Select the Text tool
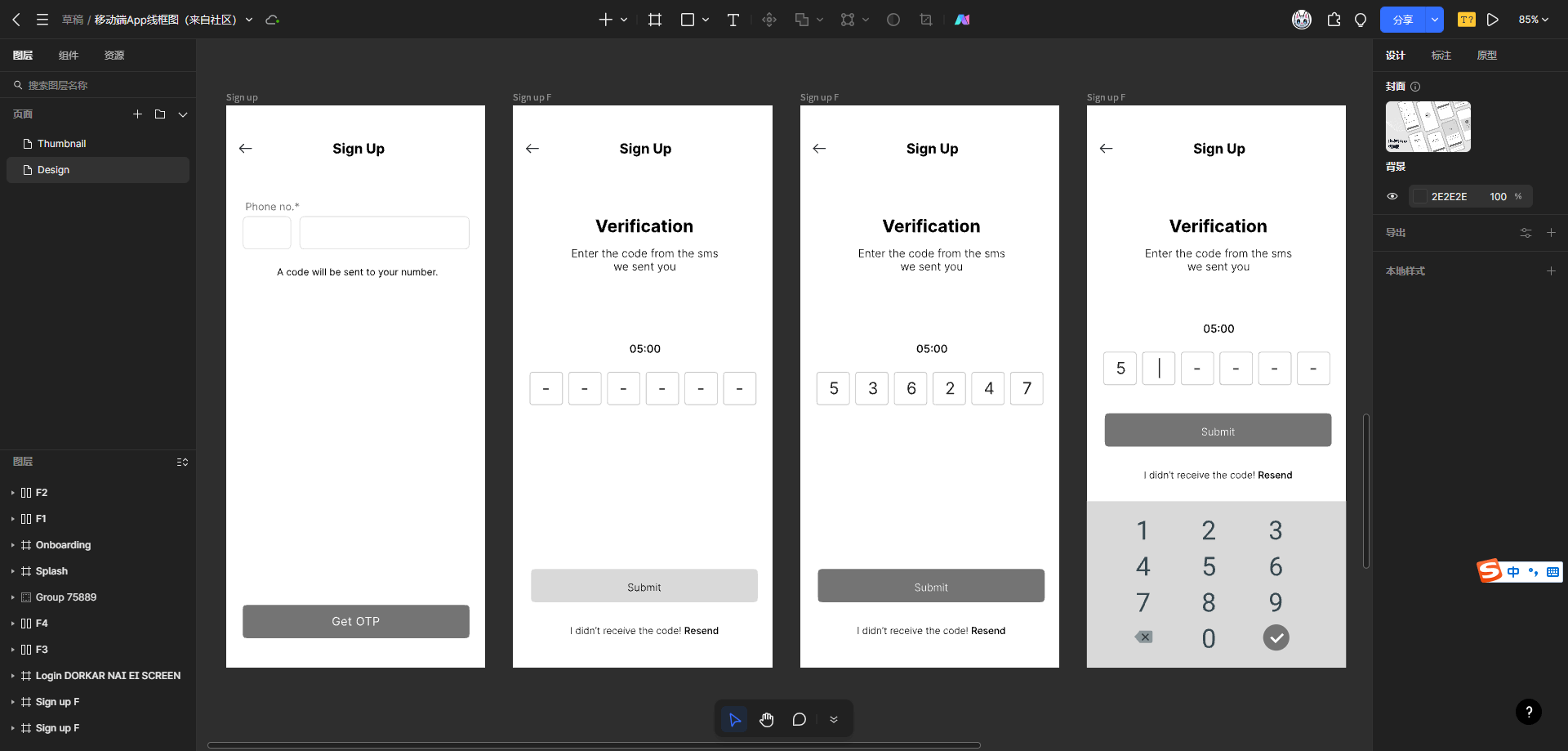This screenshot has height=751, width=1568. coord(733,20)
